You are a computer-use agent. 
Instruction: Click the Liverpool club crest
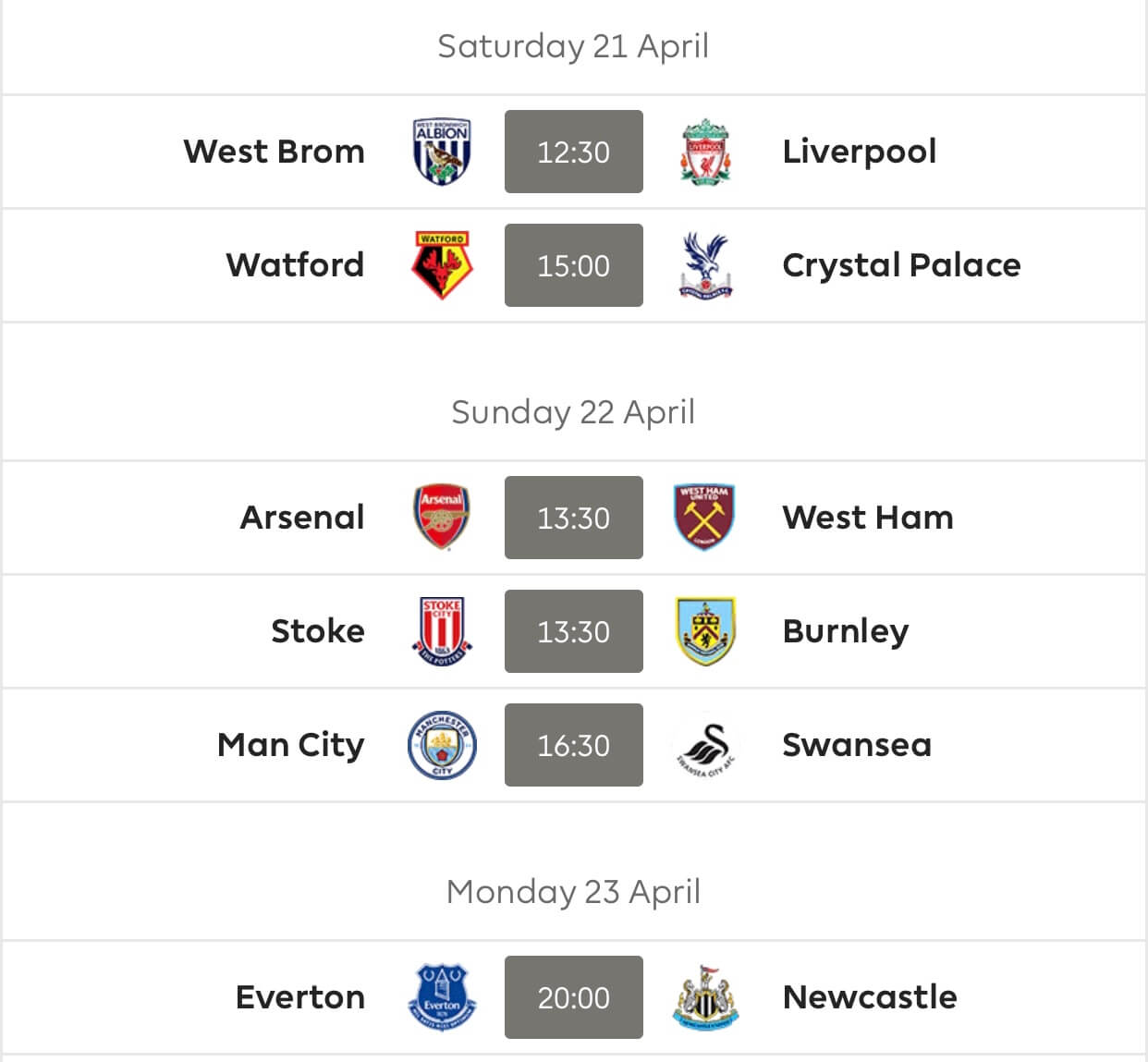[706, 152]
